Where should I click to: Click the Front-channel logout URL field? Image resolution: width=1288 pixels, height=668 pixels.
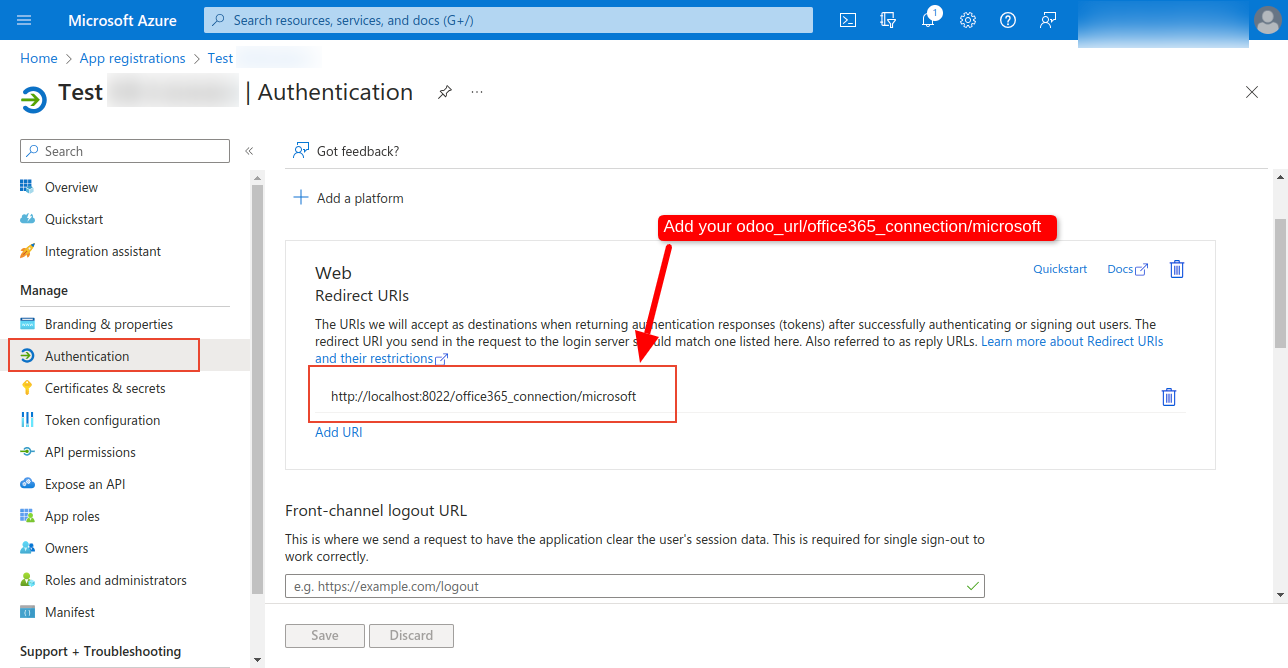coord(635,586)
